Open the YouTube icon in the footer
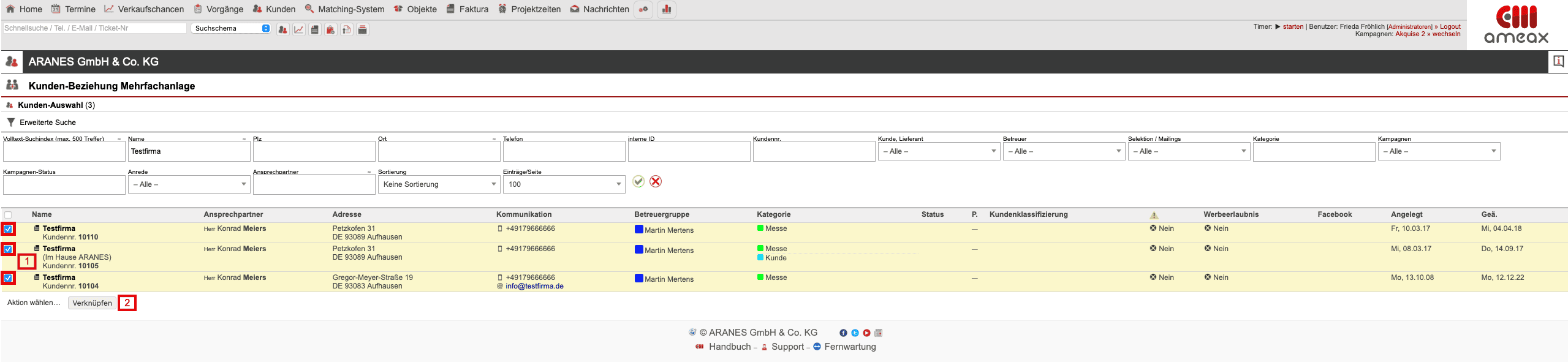This screenshot has height=362, width=1568. [x=866, y=333]
